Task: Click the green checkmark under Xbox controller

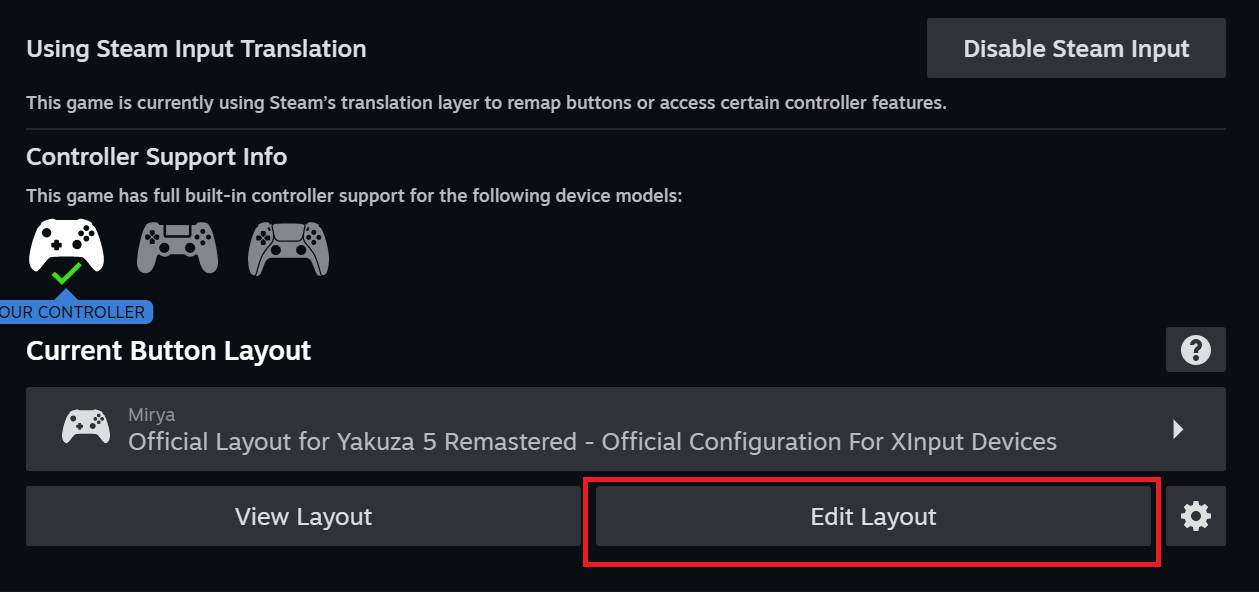Action: pyautogui.click(x=66, y=273)
